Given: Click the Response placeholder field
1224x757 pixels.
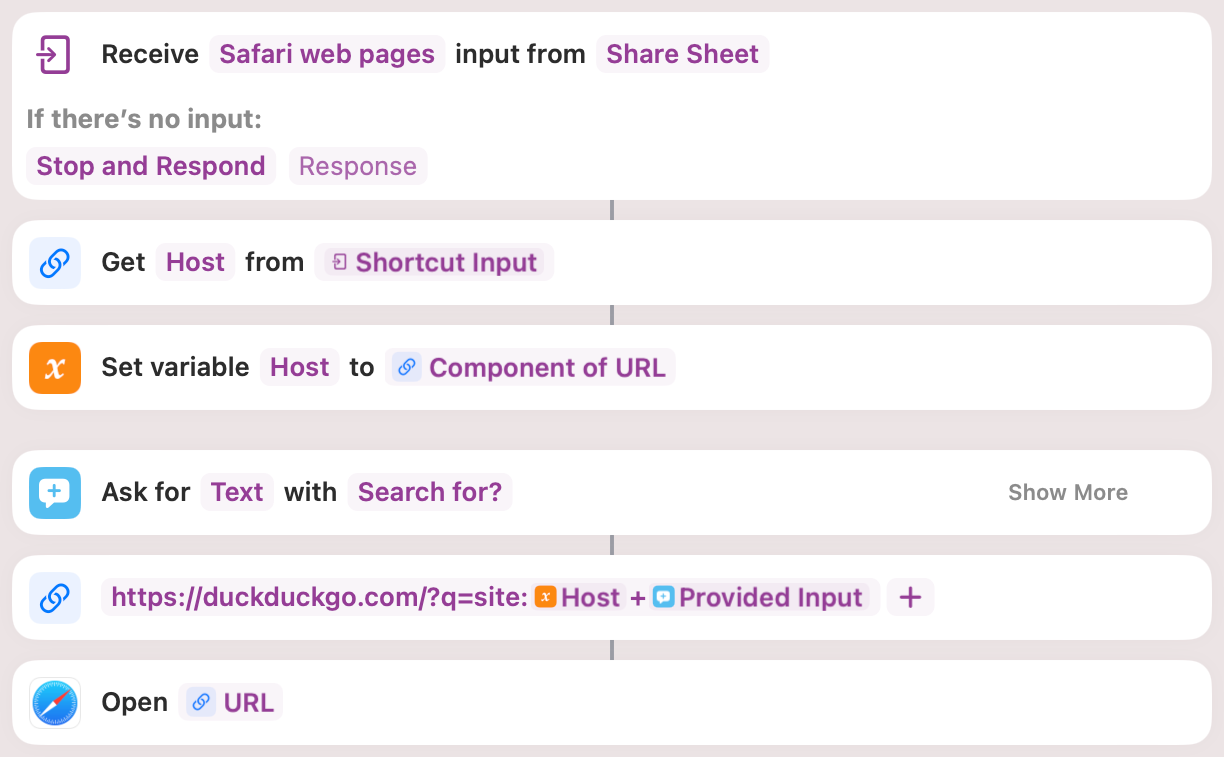Looking at the screenshot, I should click(358, 166).
